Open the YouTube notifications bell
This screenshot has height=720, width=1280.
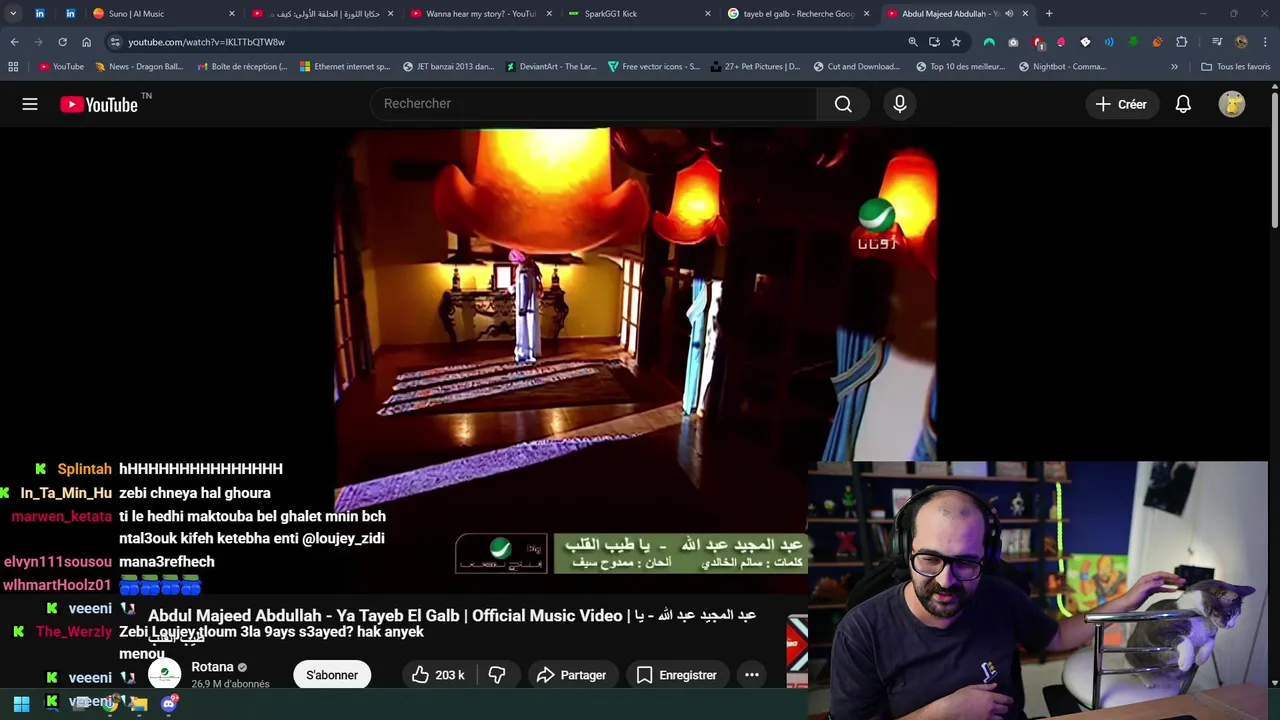(x=1183, y=104)
